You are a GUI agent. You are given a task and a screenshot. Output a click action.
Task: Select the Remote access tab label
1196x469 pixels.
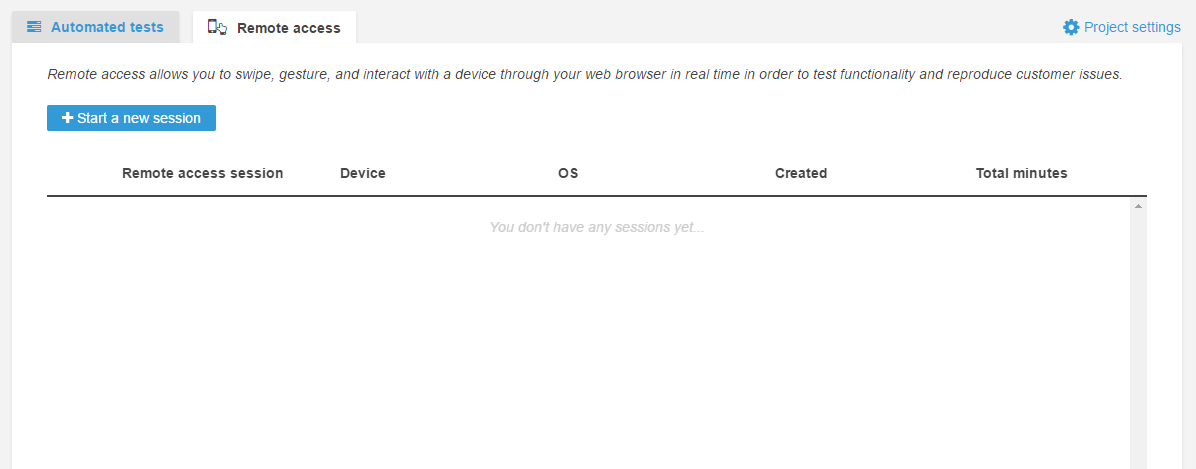pyautogui.click(x=288, y=28)
